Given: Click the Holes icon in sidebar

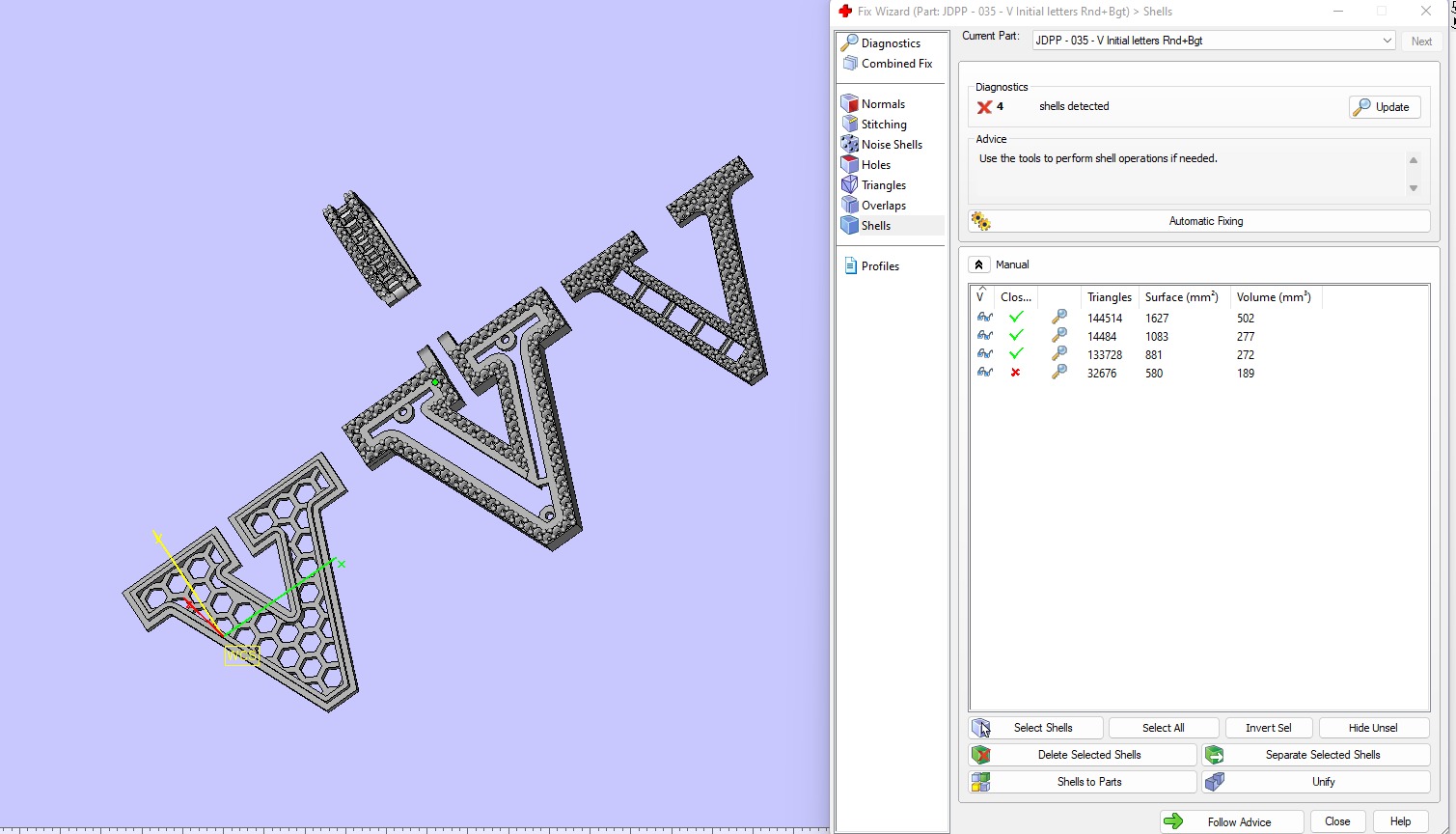Looking at the screenshot, I should tap(850, 165).
